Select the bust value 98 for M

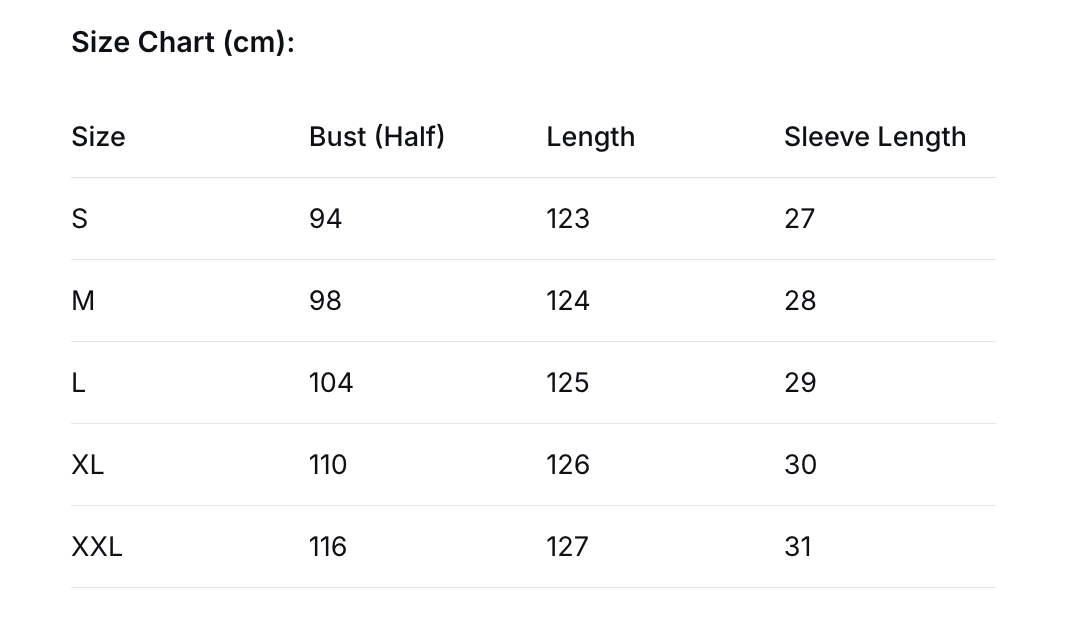[x=325, y=301]
